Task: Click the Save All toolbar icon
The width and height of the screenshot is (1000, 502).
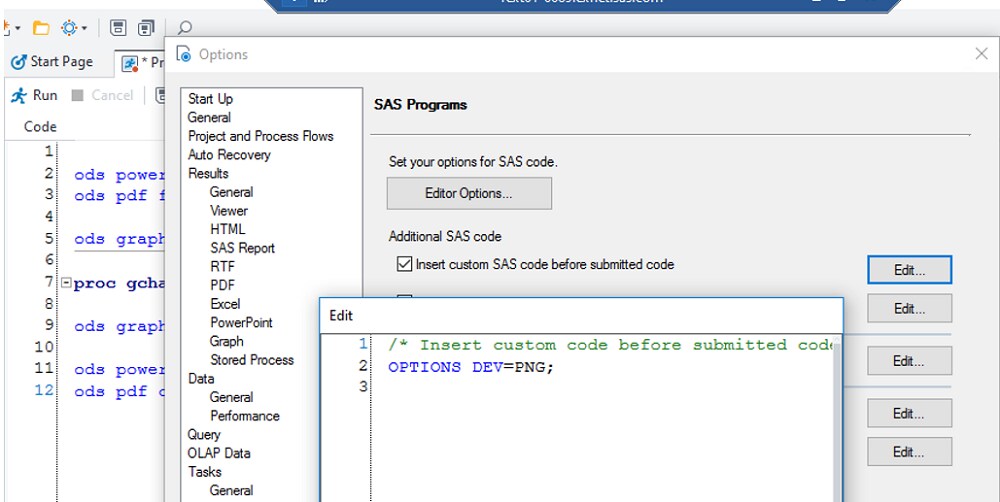Action: tap(146, 28)
